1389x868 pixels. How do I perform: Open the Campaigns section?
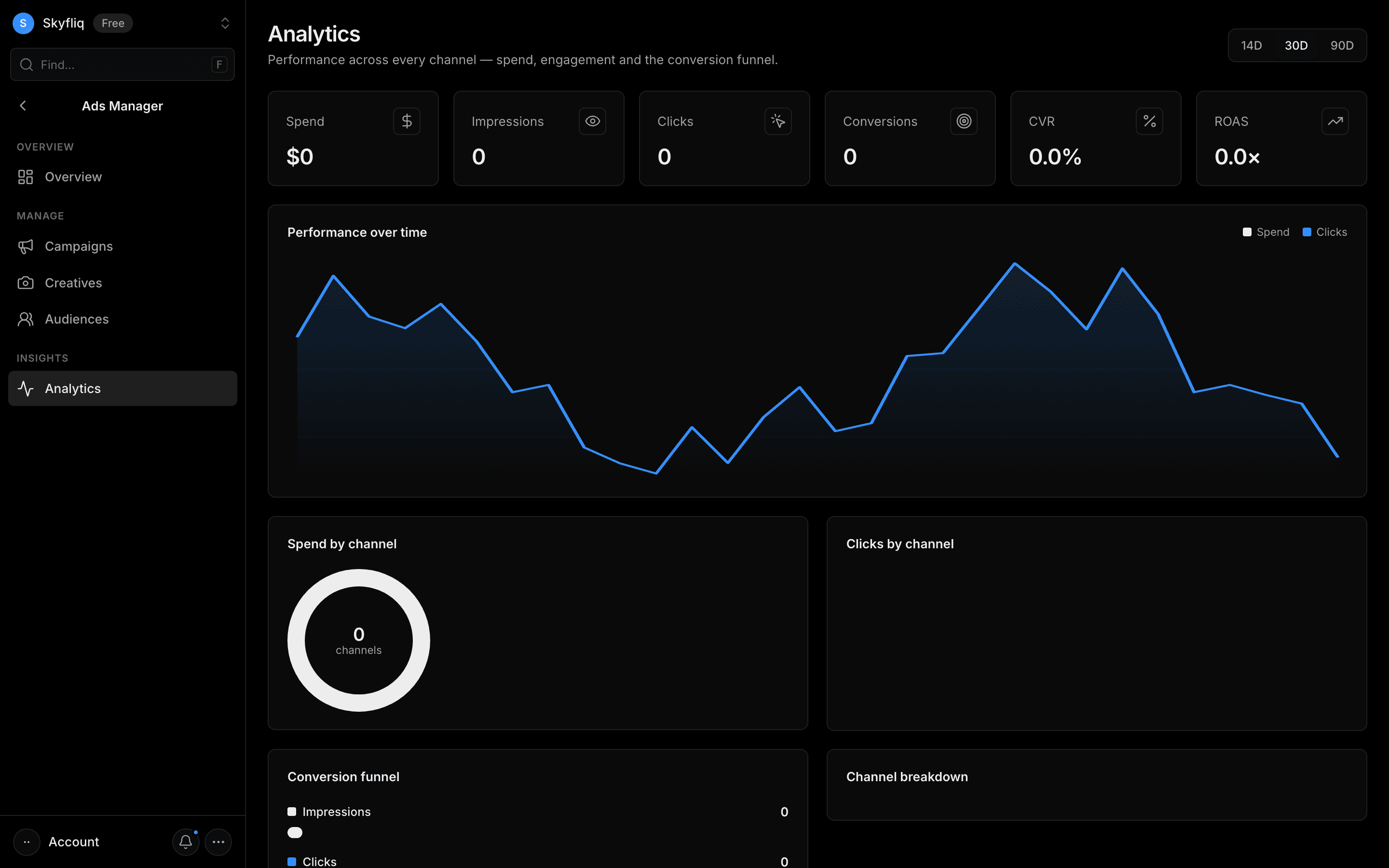[x=122, y=246]
